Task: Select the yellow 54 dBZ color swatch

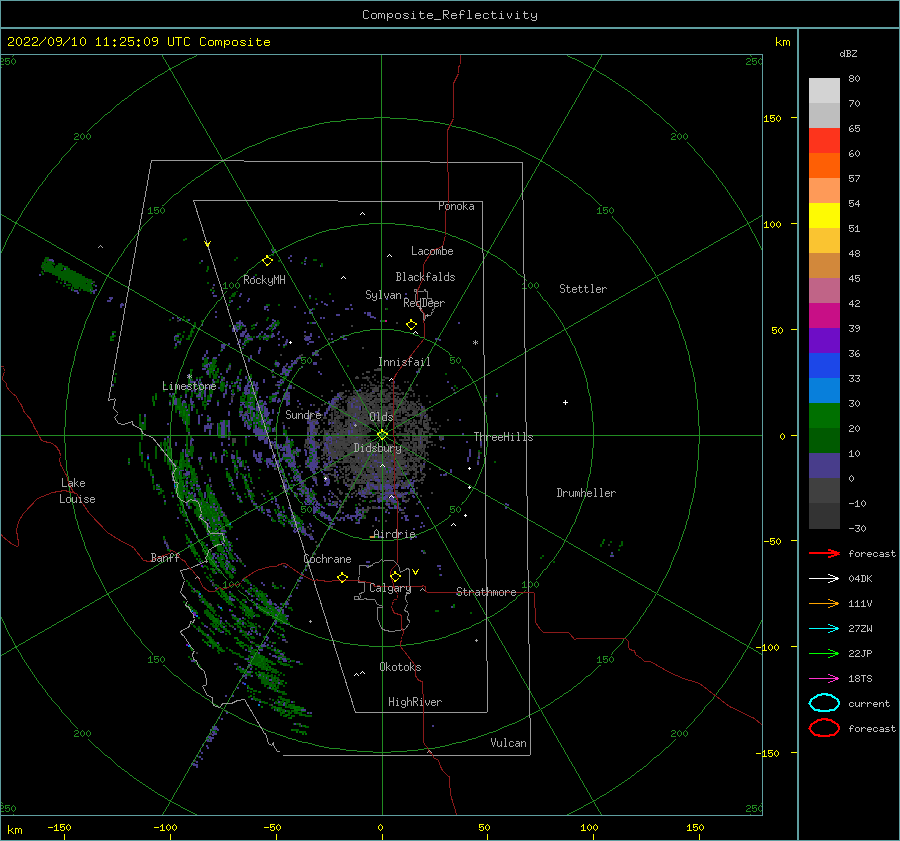Action: (x=824, y=215)
